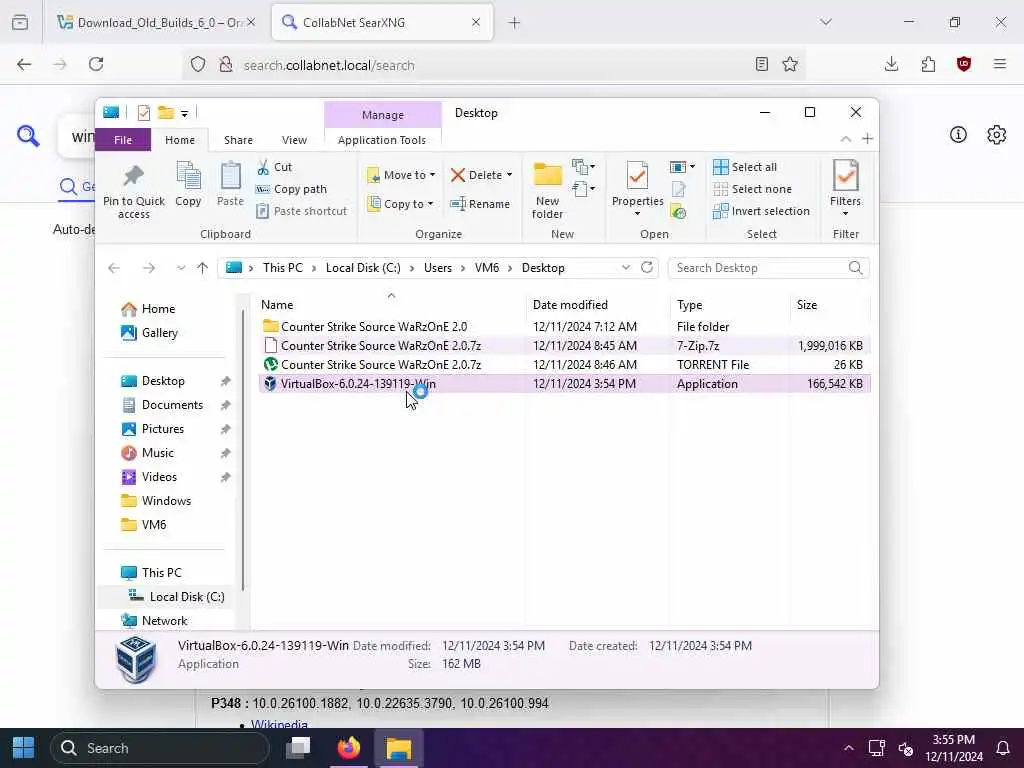Screen dimensions: 1024x768
Task: Click the Properties icon
Action: [637, 176]
